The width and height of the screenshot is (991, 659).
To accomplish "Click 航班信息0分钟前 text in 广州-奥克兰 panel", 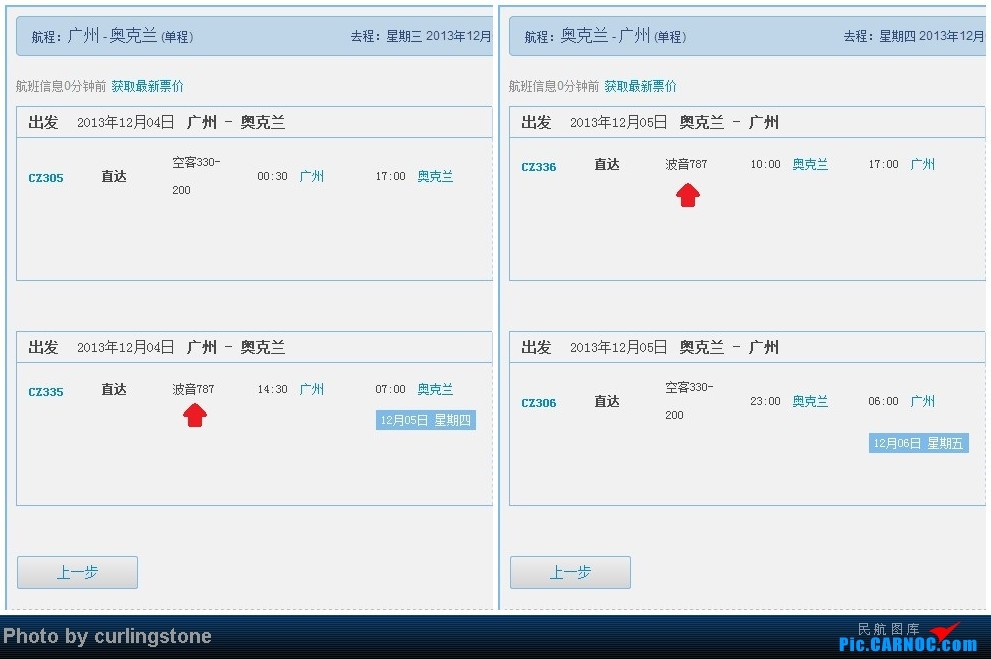I will click(61, 86).
